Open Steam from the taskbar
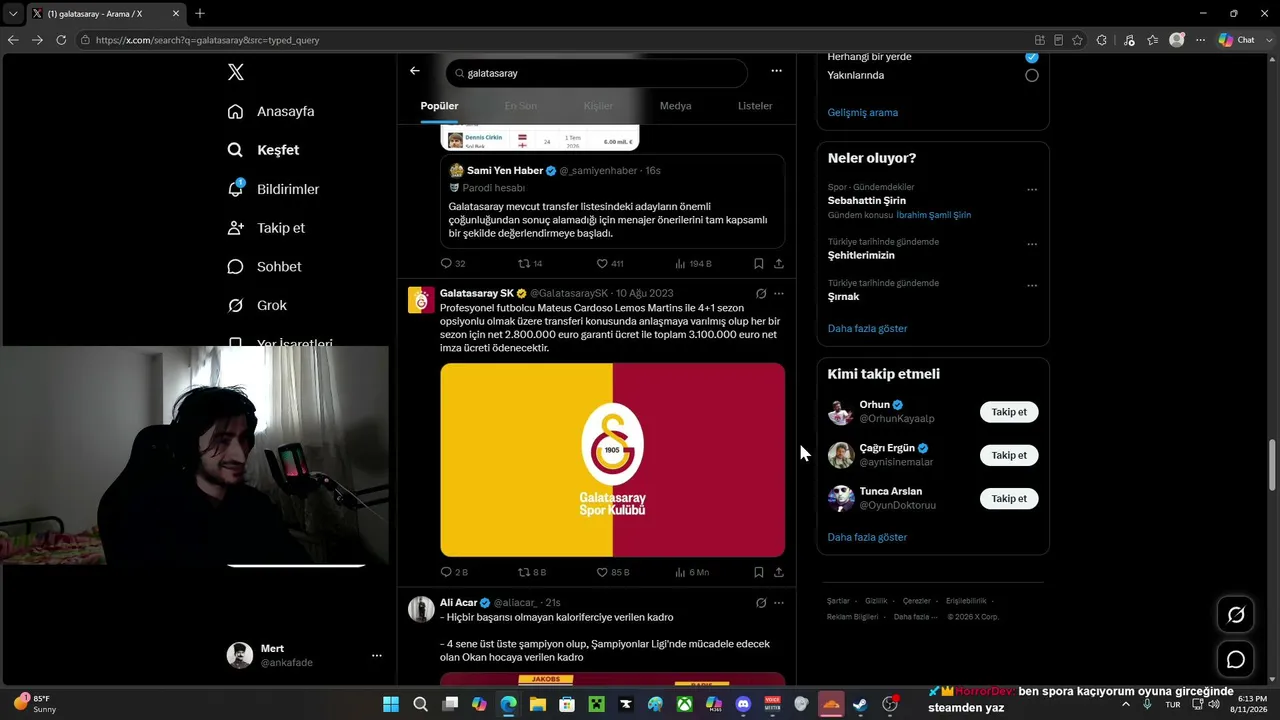 861,704
